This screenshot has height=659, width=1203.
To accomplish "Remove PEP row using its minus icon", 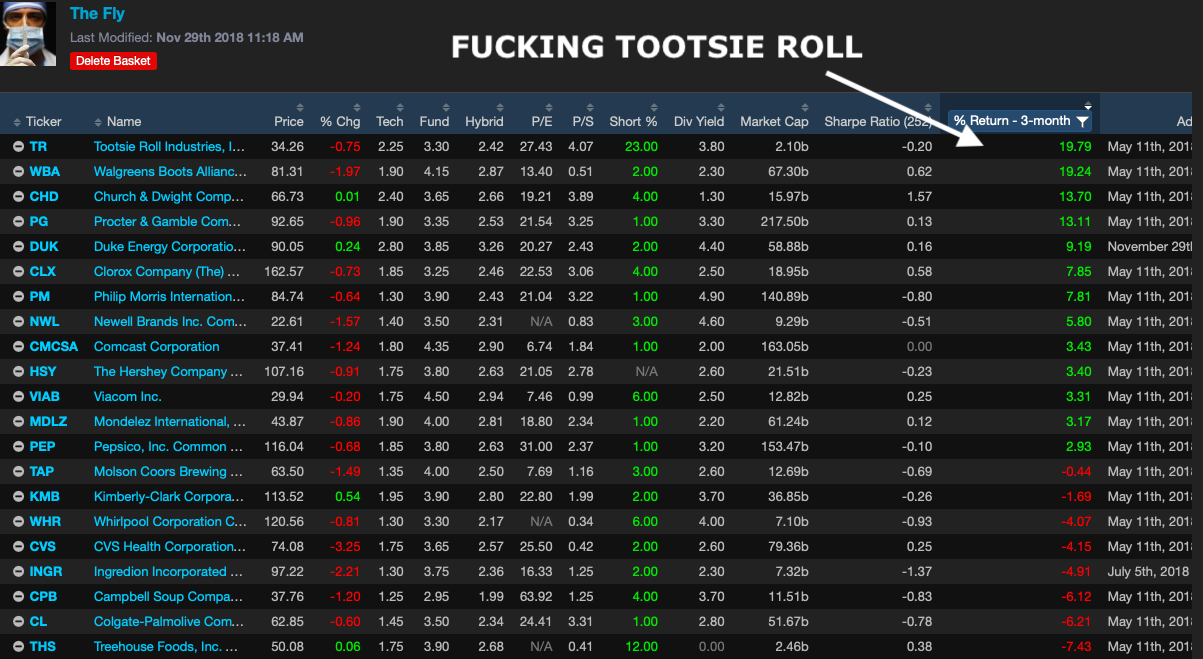I will pyautogui.click(x=18, y=446).
